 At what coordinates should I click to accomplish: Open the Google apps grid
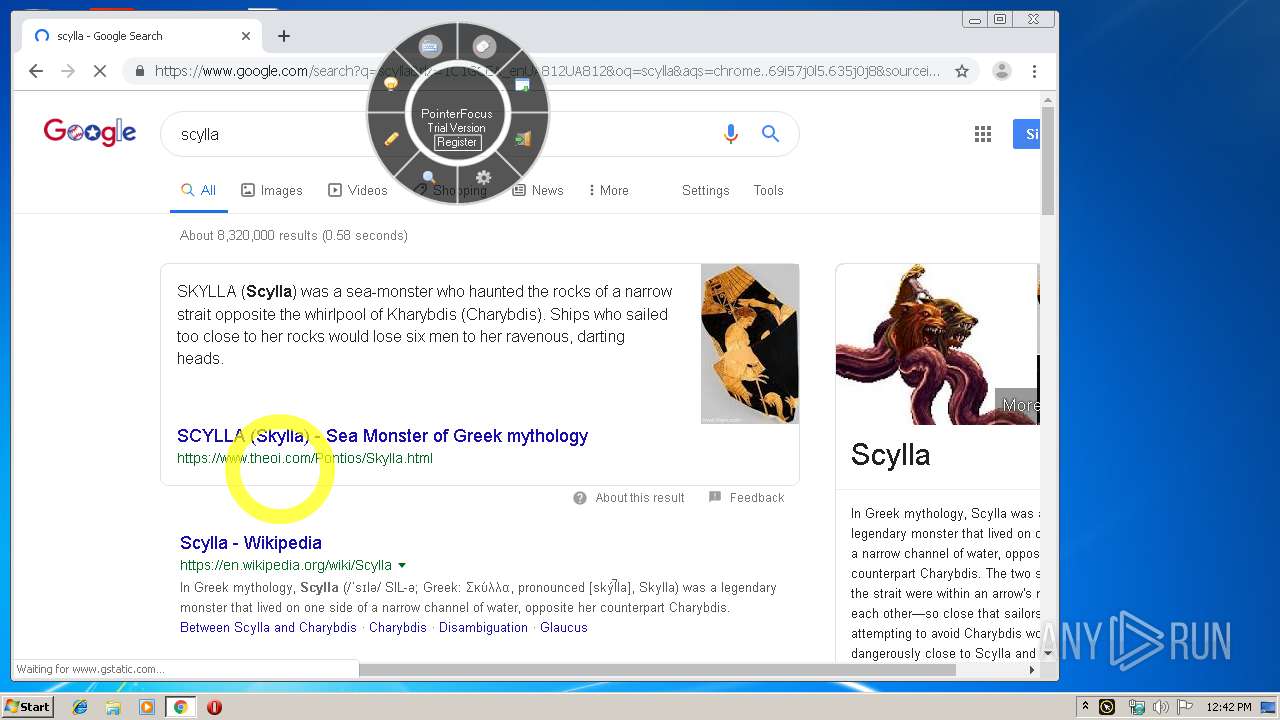pyautogui.click(x=983, y=134)
